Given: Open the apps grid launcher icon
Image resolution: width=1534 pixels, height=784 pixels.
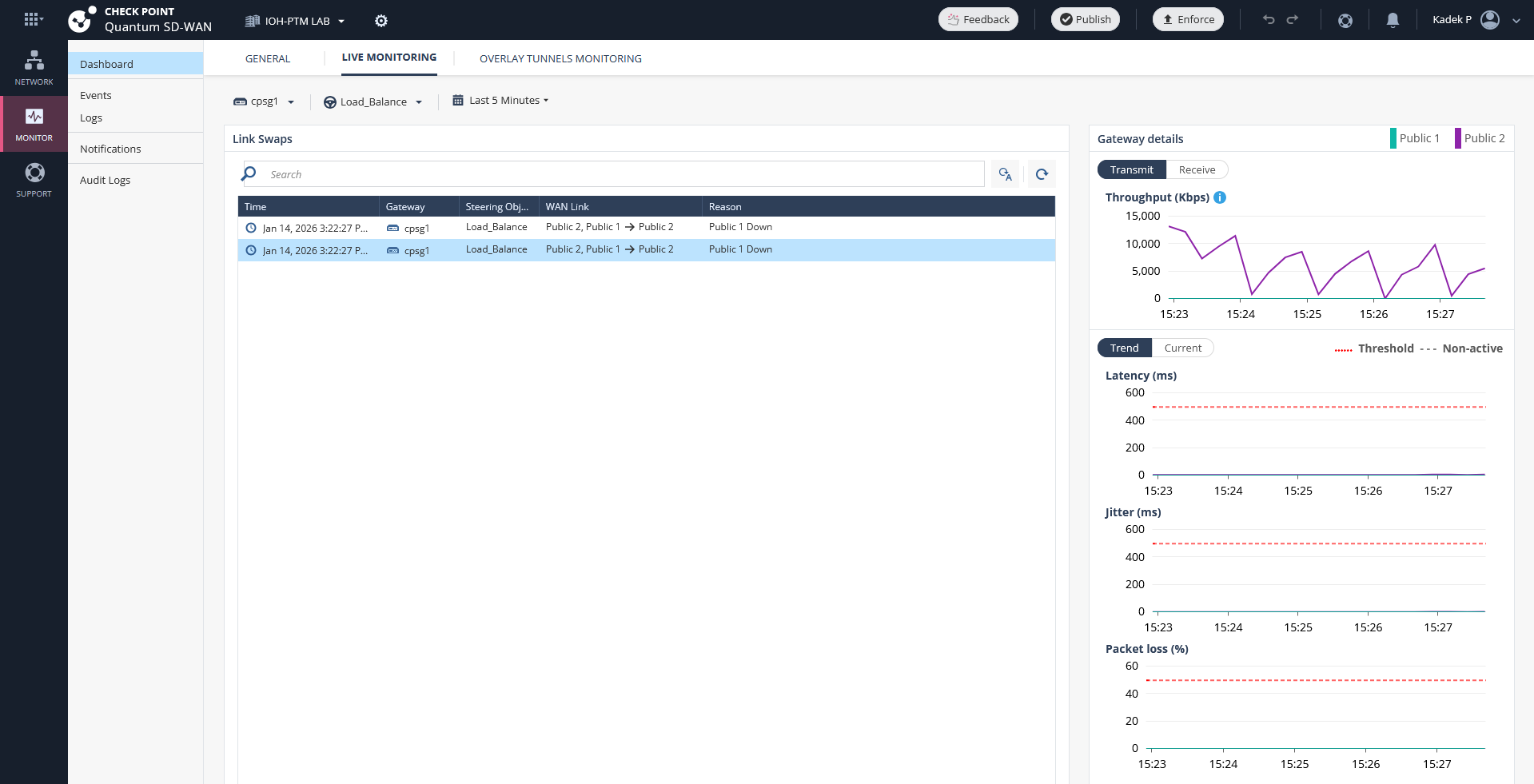Looking at the screenshot, I should pyautogui.click(x=32, y=19).
